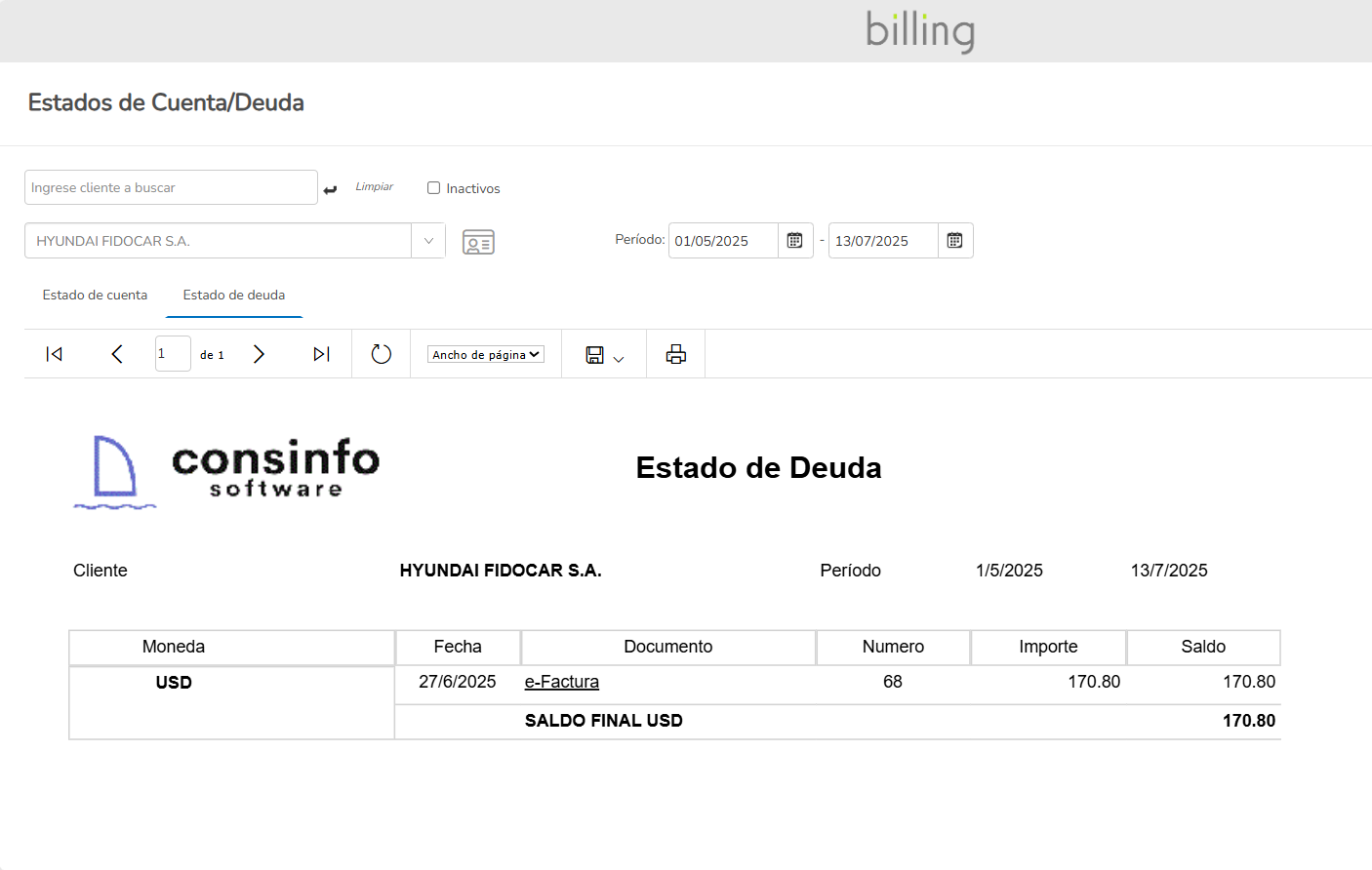Select the Estado de deuda tab
Screen dimensions: 1372x870
234,295
